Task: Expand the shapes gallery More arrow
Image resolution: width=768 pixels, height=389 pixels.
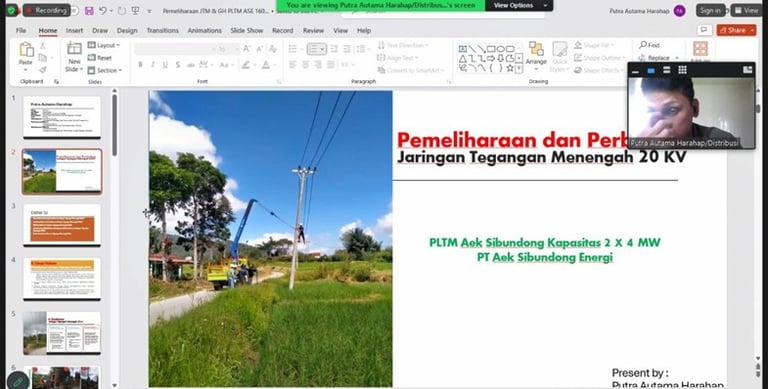Action: point(519,69)
